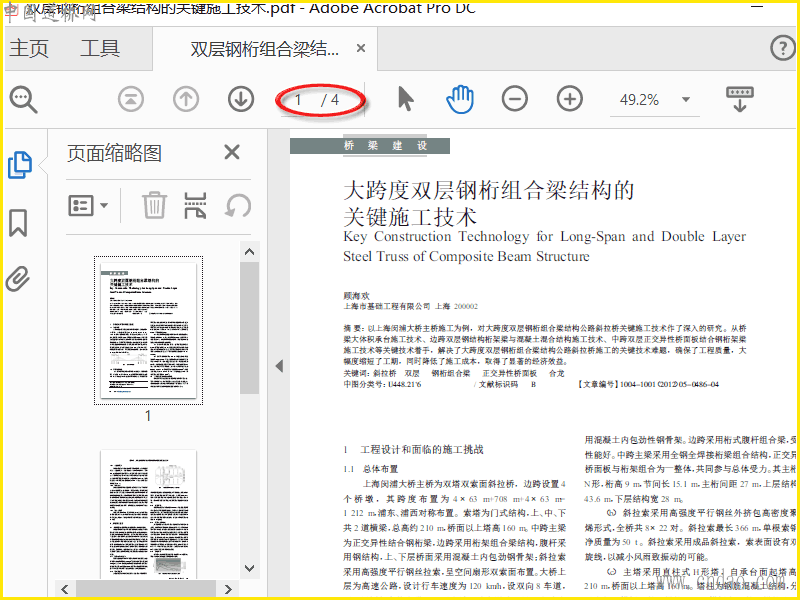This screenshot has height=600, width=800.
Task: Click the page number input field
Action: tap(298, 99)
